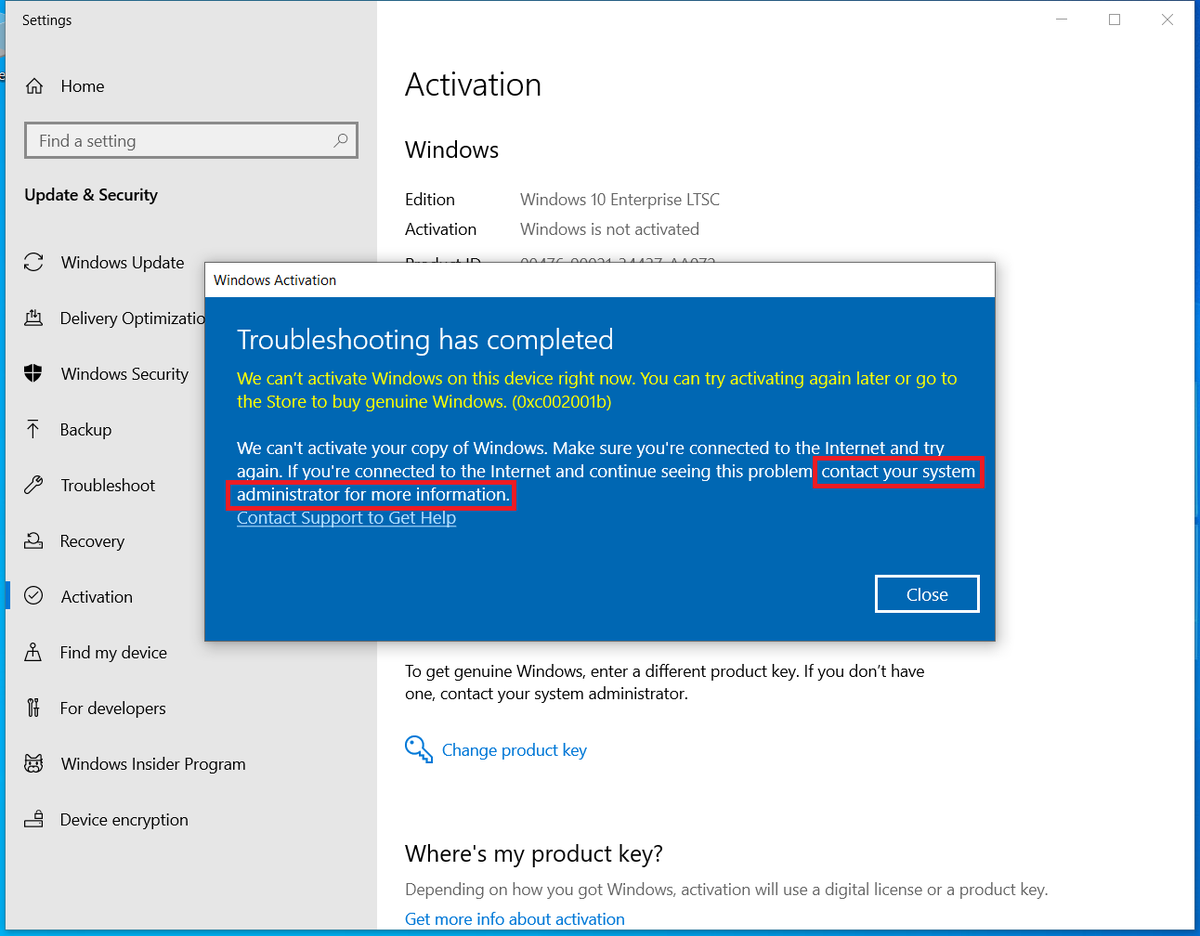Click the Windows Update sync icon
The image size is (1200, 936).
34,262
